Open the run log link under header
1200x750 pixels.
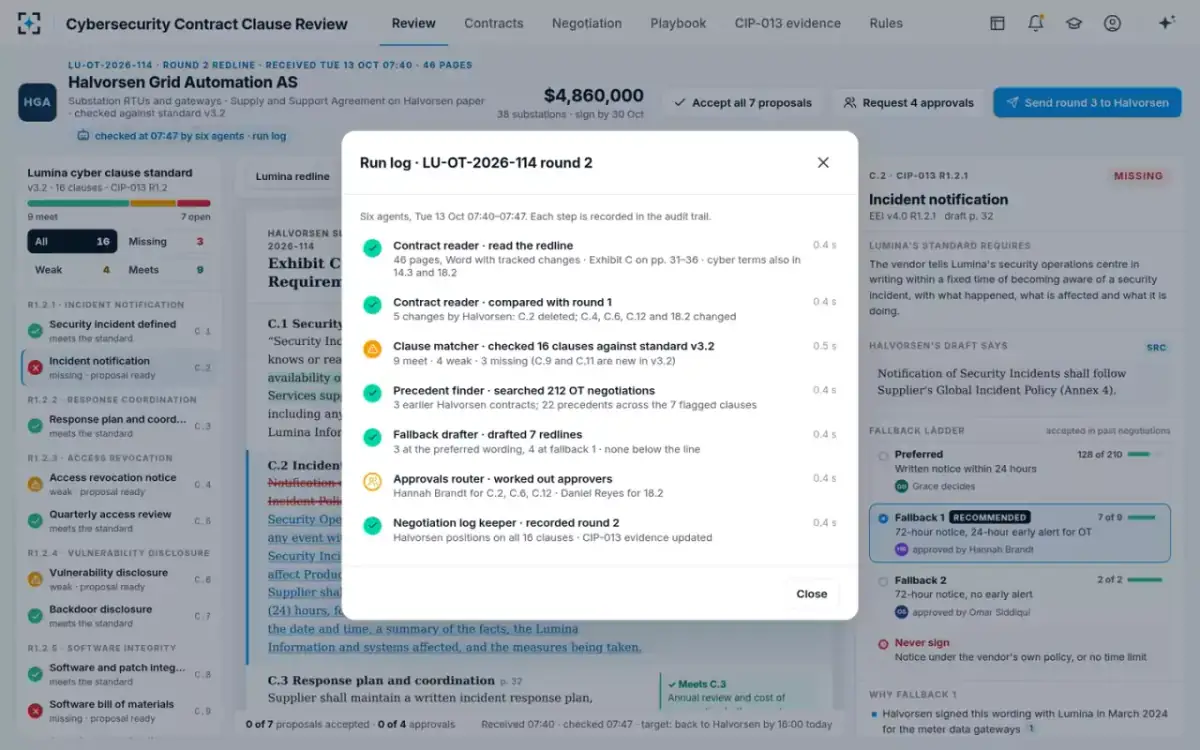coord(269,136)
